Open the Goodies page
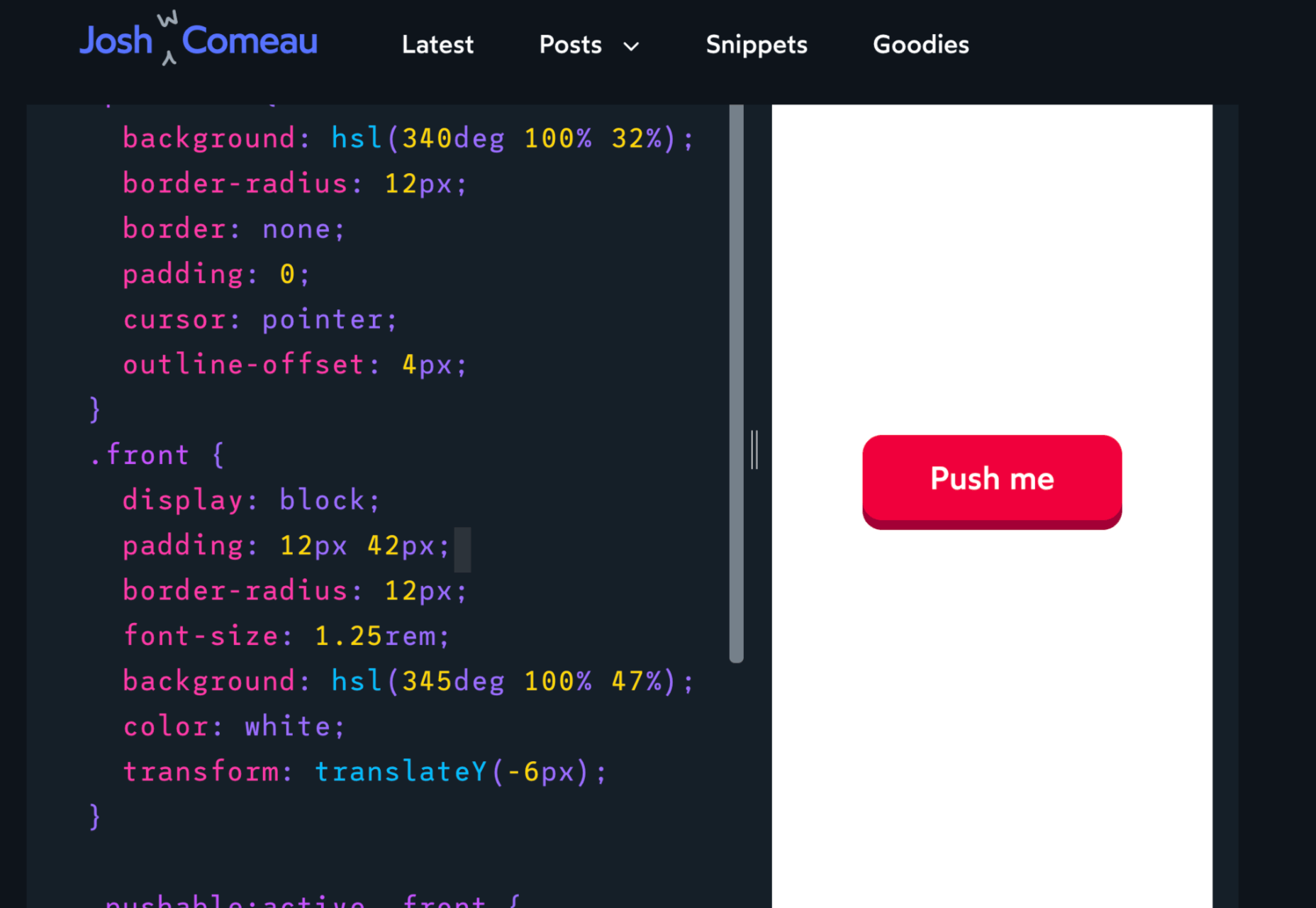1316x908 pixels. (920, 45)
